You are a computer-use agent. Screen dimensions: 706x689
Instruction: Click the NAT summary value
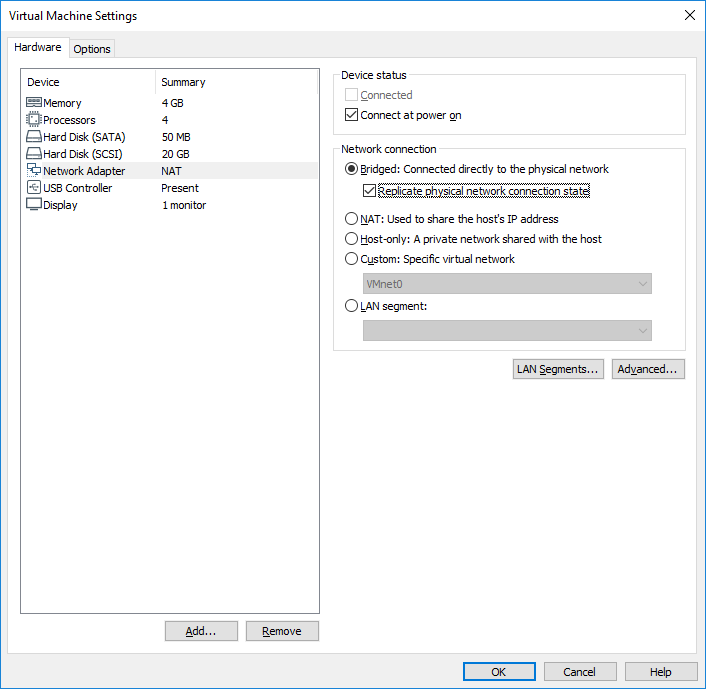click(x=172, y=171)
